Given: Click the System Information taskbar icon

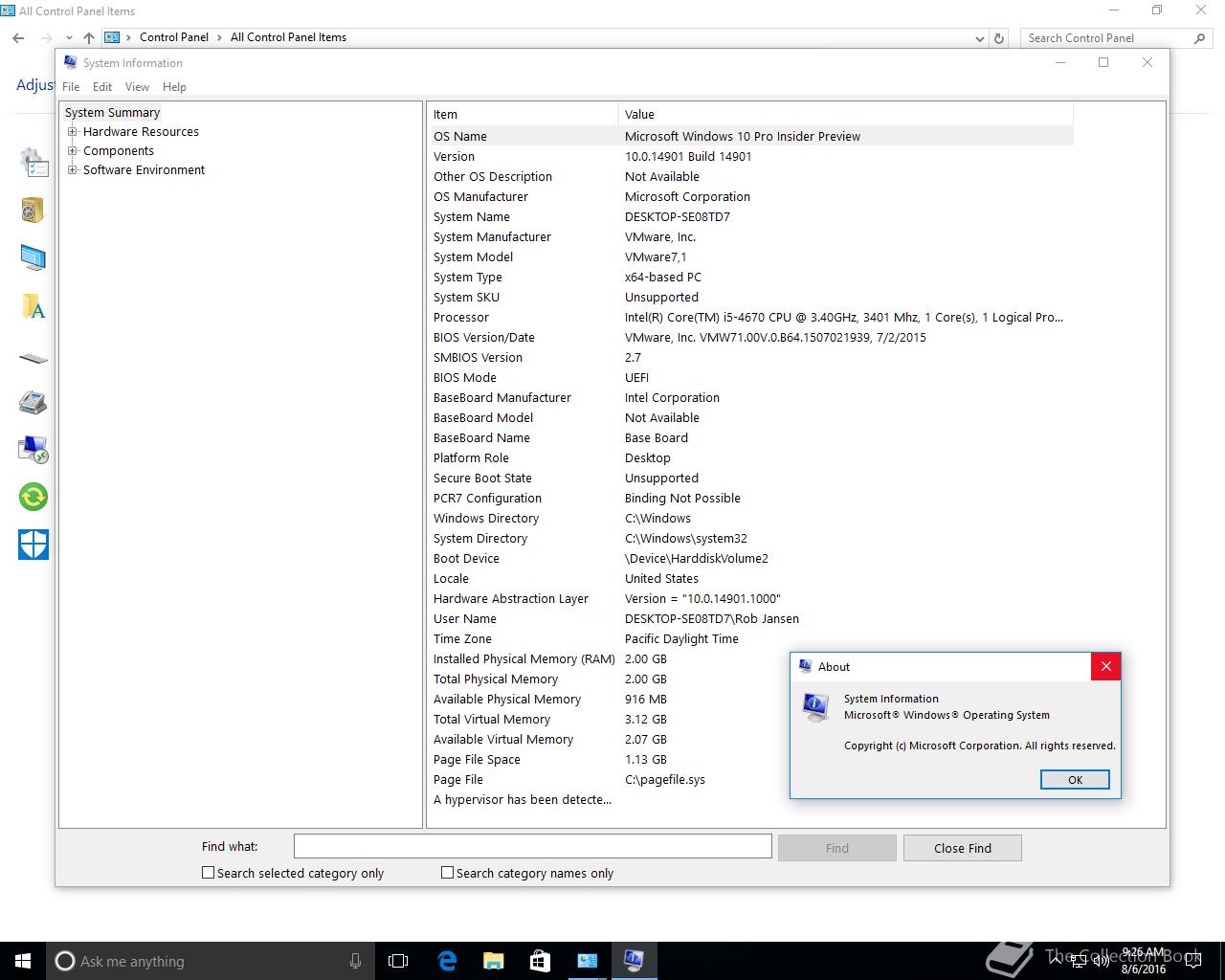Looking at the screenshot, I should 634,961.
